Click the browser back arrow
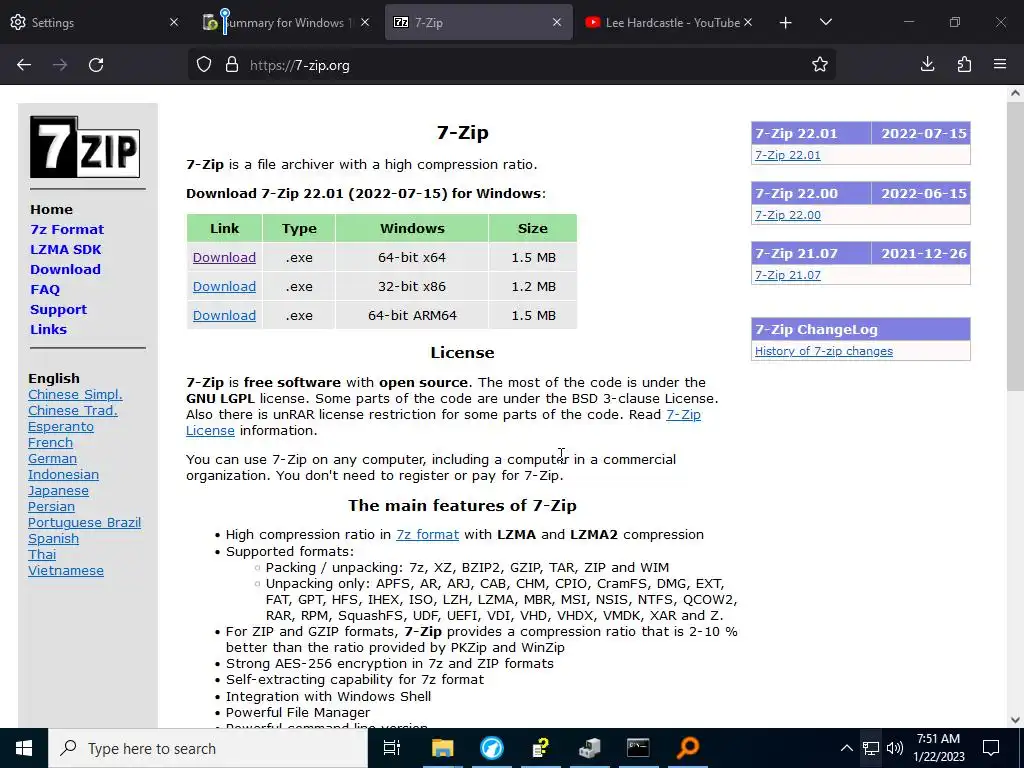Viewport: 1024px width, 768px height. coord(24,65)
